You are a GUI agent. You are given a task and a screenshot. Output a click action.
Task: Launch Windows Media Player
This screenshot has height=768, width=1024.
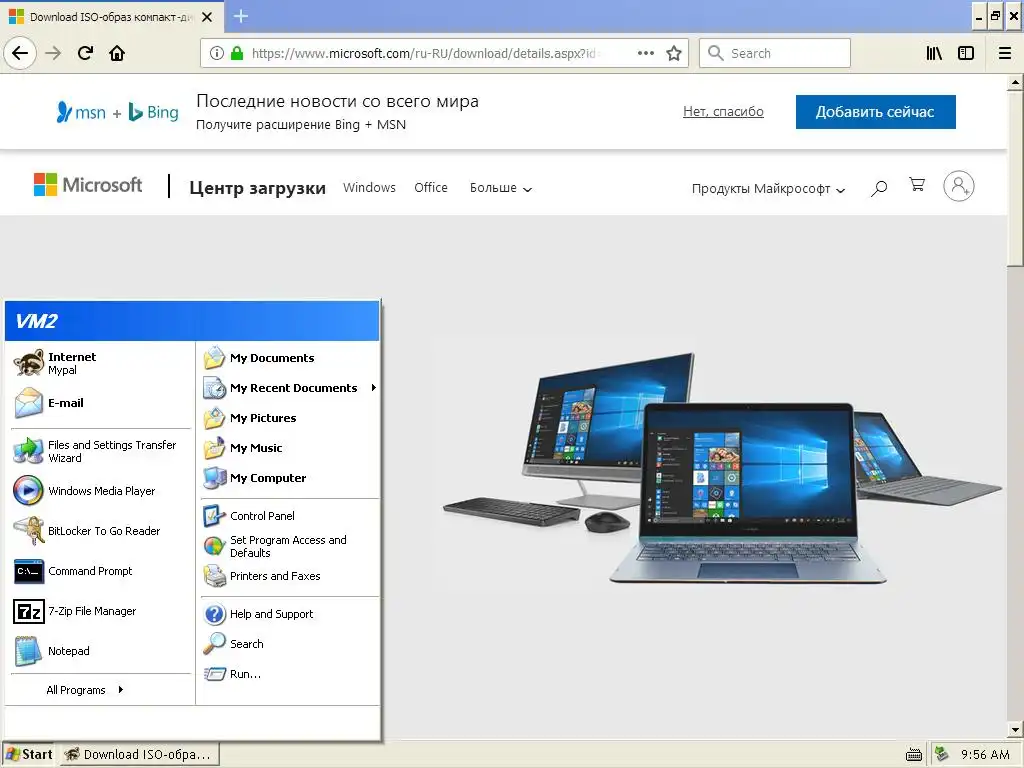tap(100, 491)
